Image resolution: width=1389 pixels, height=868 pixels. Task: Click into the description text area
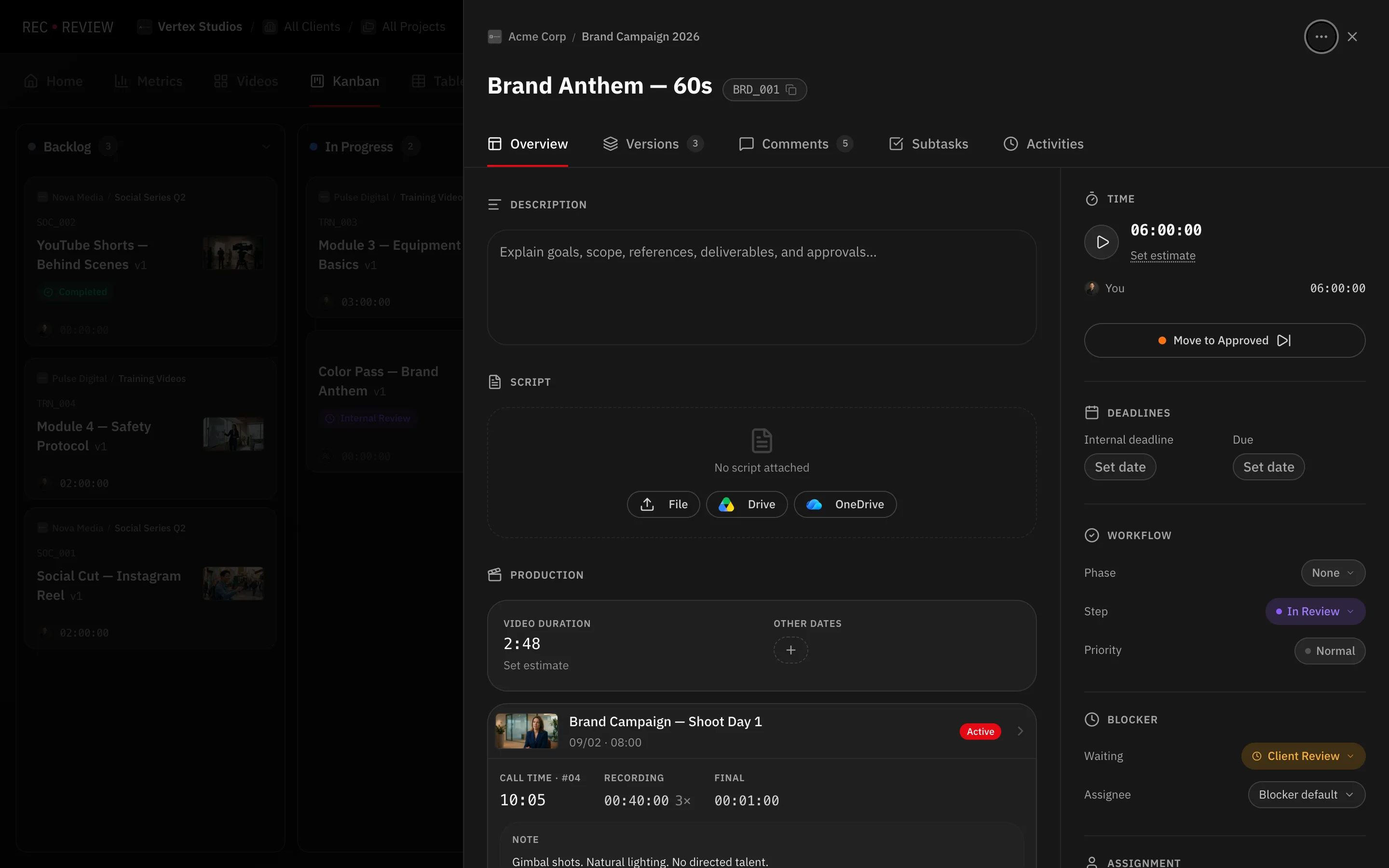[761, 287]
